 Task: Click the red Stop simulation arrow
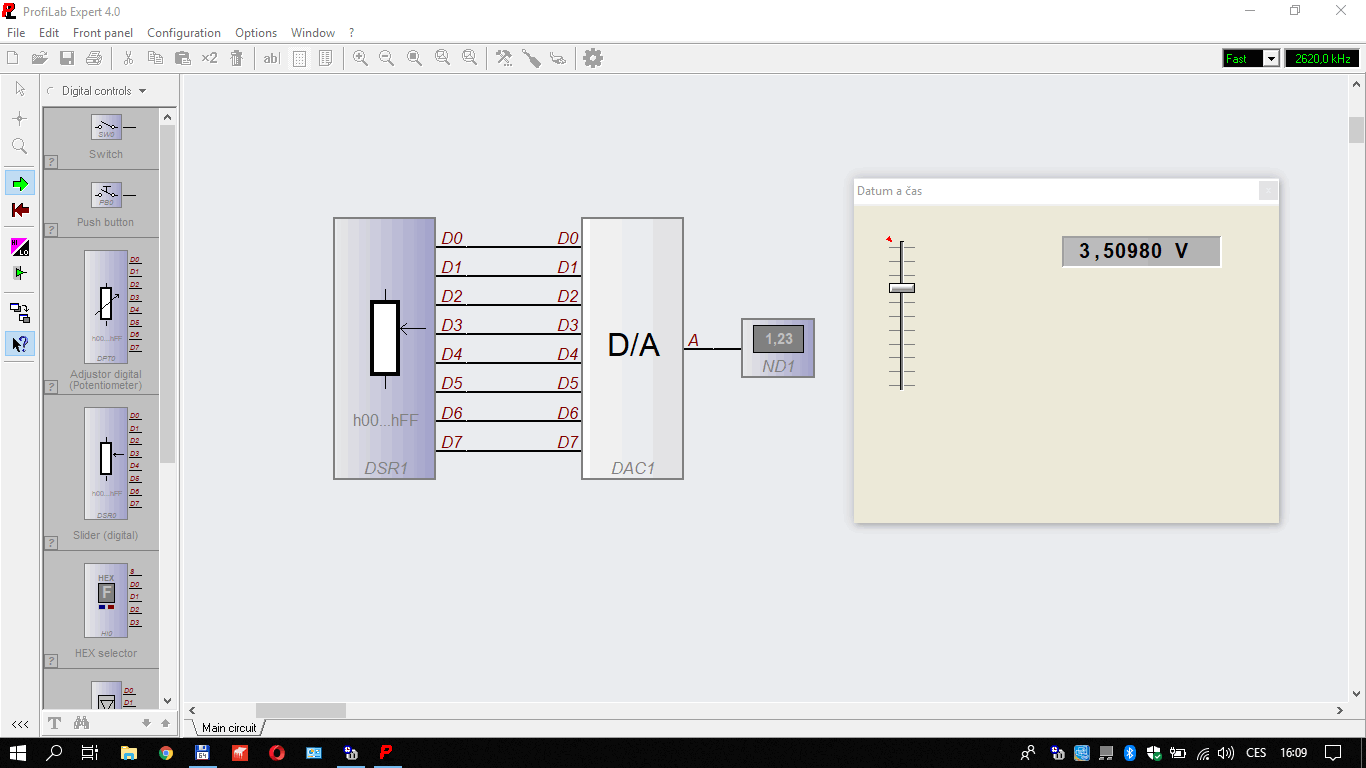tap(20, 210)
